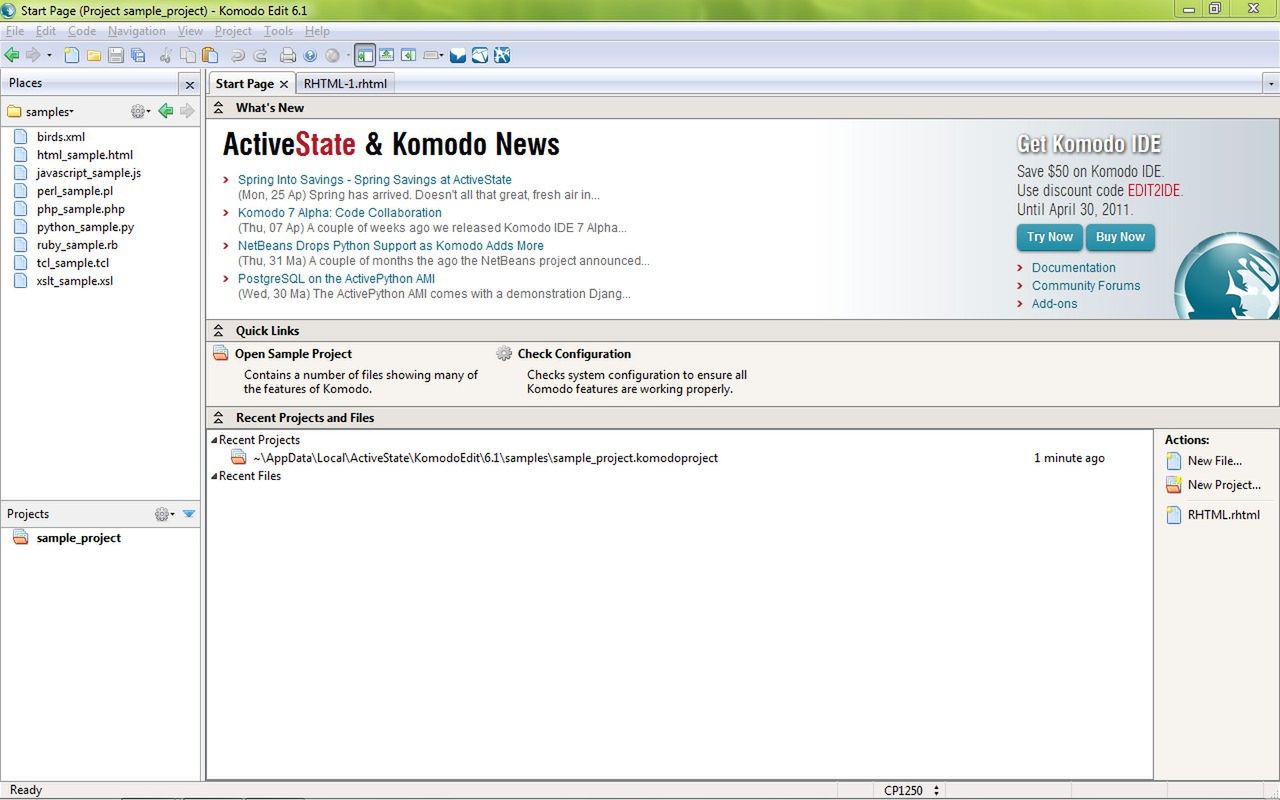This screenshot has width=1280, height=800.
Task: Open the Tools menu
Action: (278, 31)
